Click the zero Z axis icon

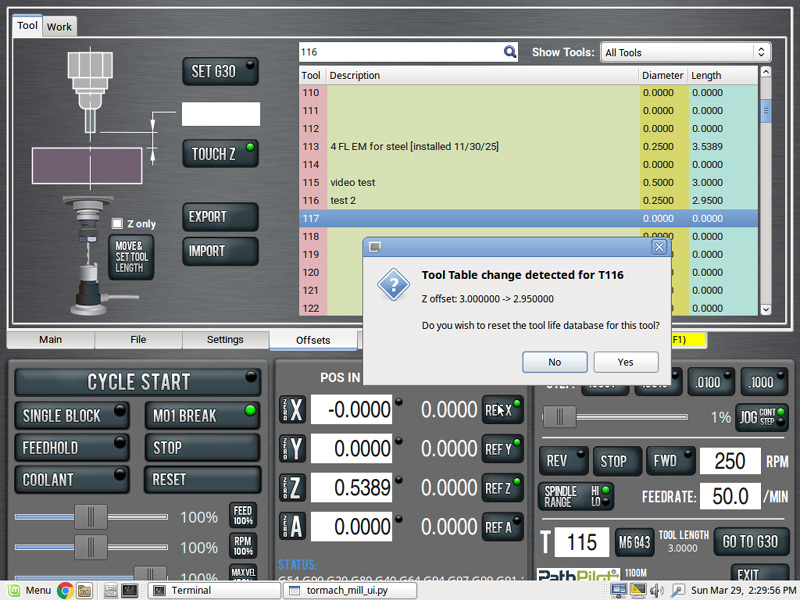coord(290,488)
